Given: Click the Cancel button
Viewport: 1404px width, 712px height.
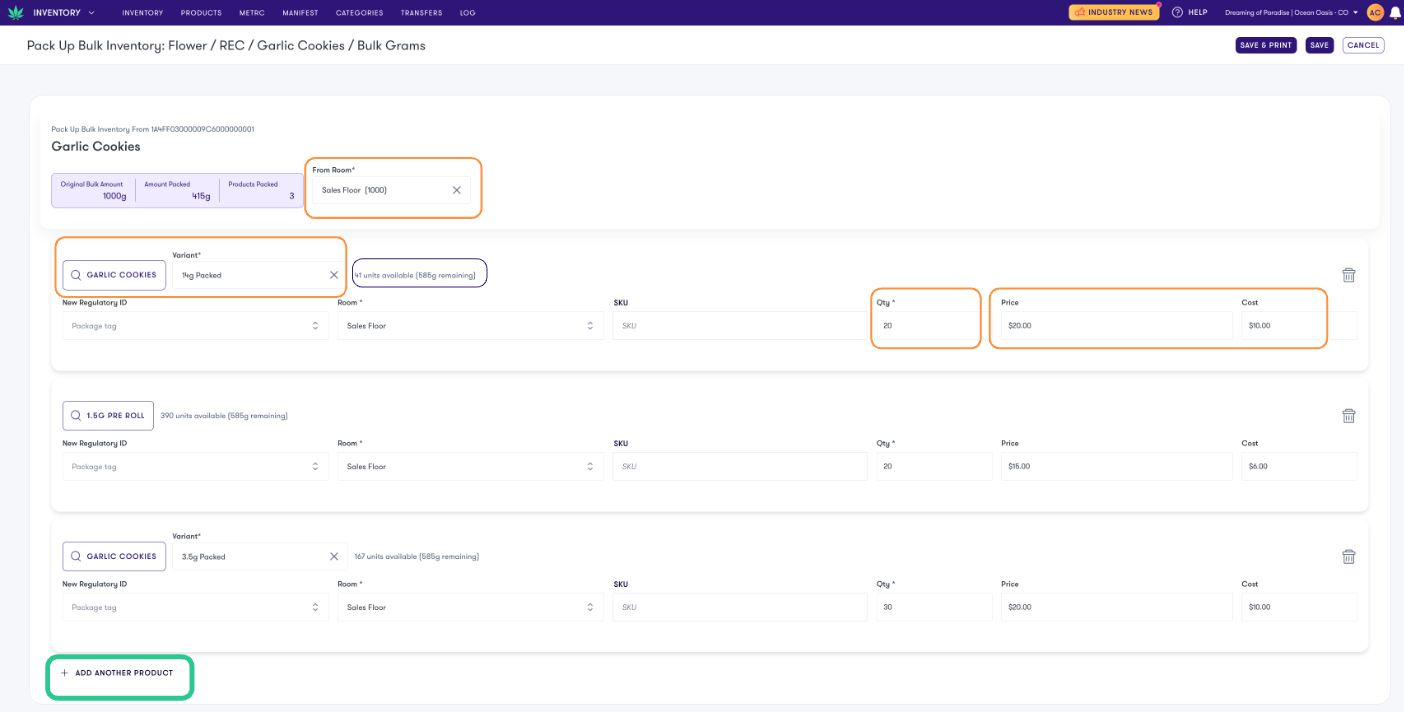Looking at the screenshot, I should (x=1363, y=45).
